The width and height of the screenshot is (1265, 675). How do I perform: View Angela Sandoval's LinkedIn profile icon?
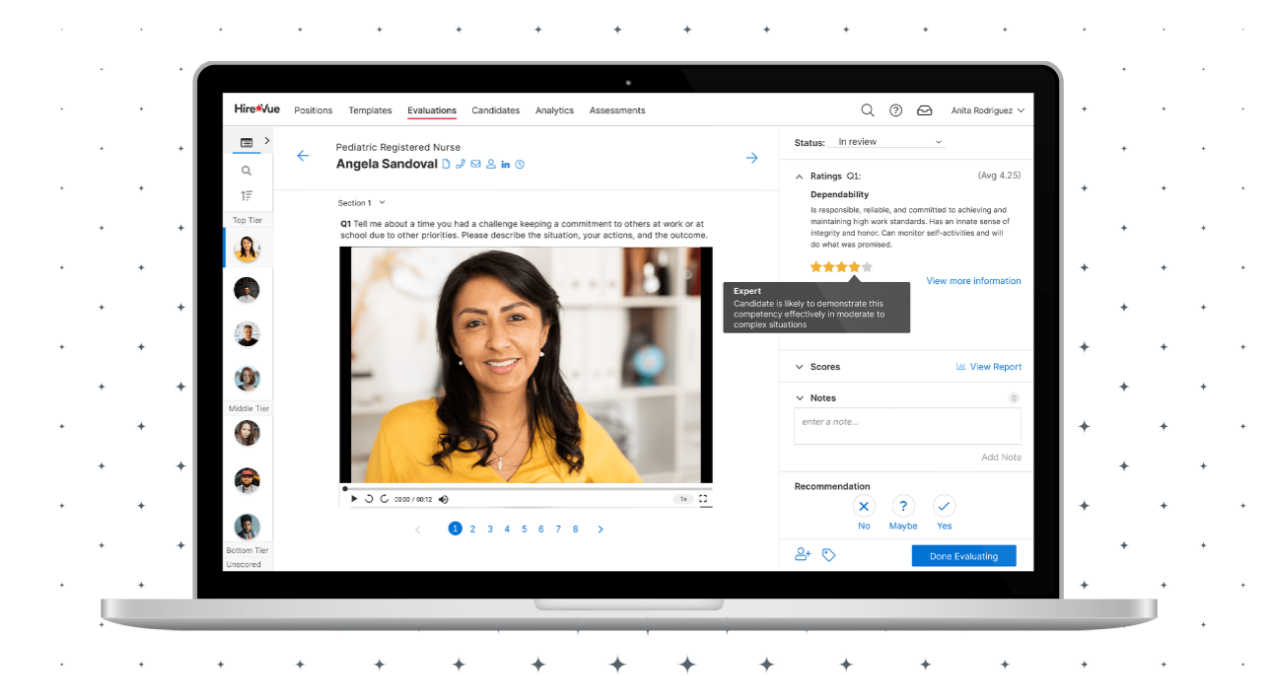505,164
